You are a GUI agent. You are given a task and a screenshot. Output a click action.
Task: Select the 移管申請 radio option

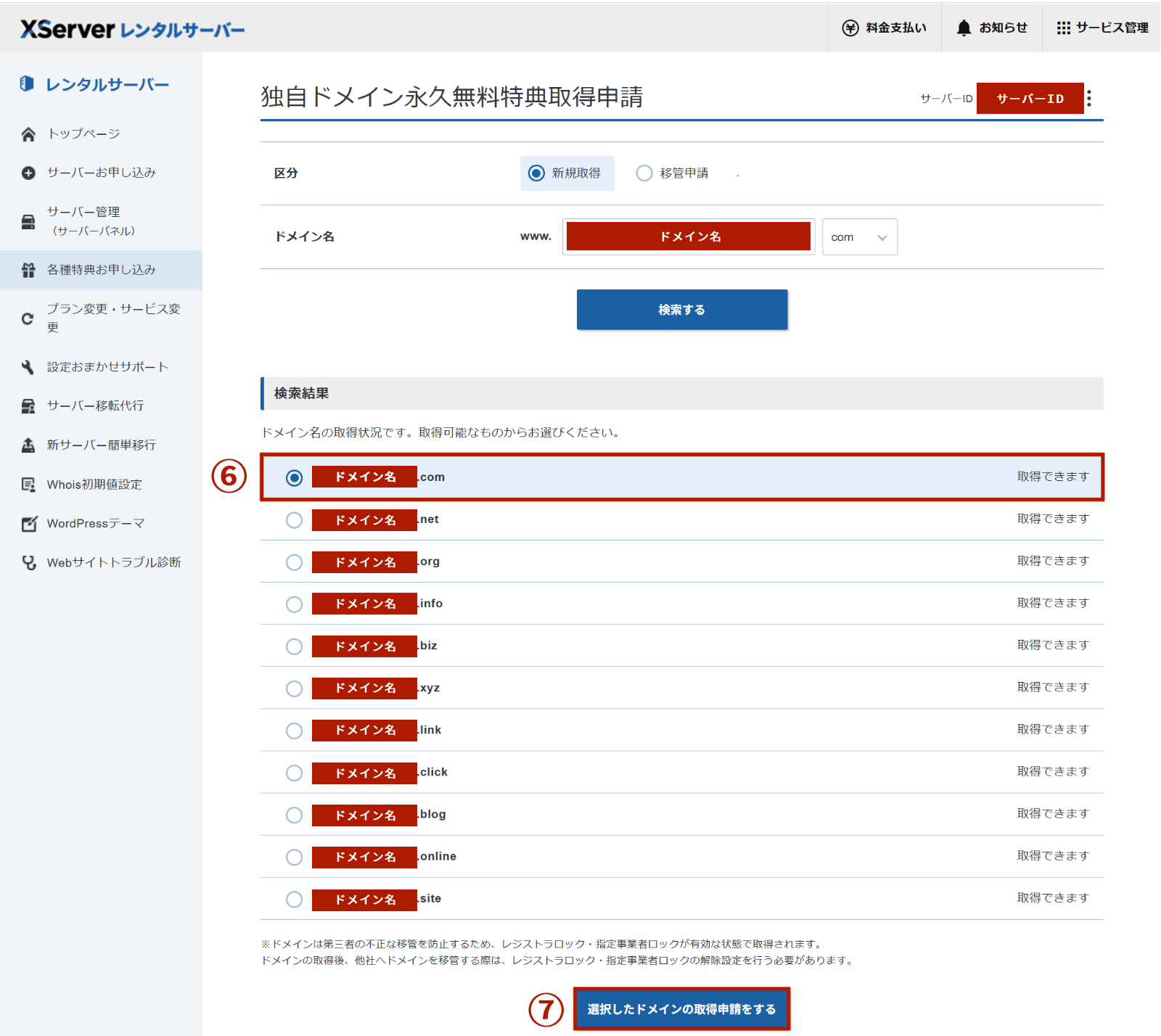pos(644,173)
